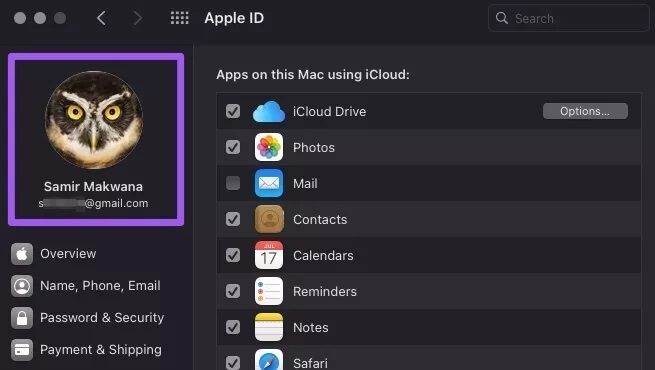Click the Notes label
Screen dimensions: 655x370
[311, 327]
